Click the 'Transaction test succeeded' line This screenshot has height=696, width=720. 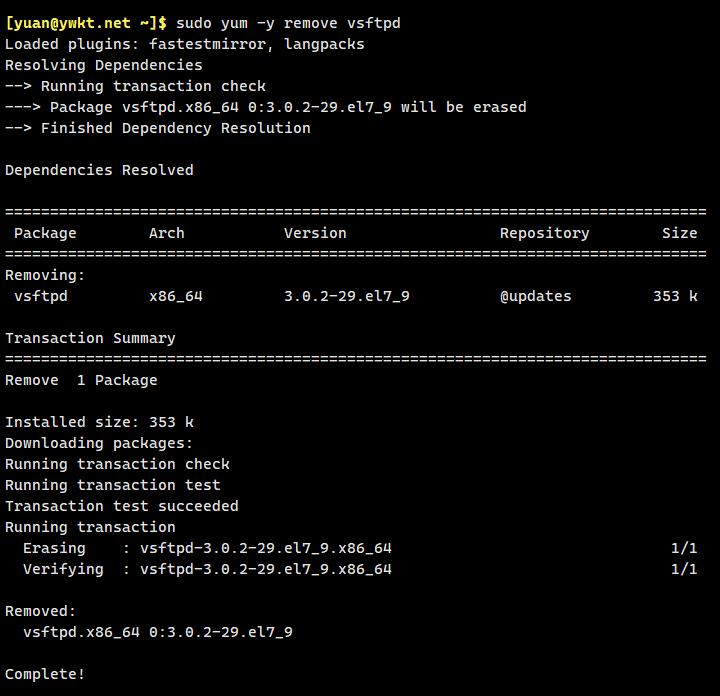(121, 506)
